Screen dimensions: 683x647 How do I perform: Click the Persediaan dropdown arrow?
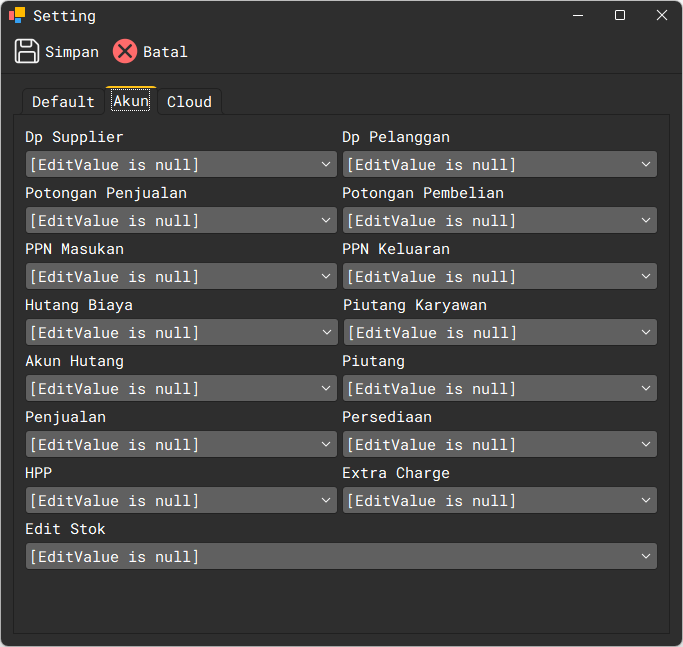click(646, 445)
